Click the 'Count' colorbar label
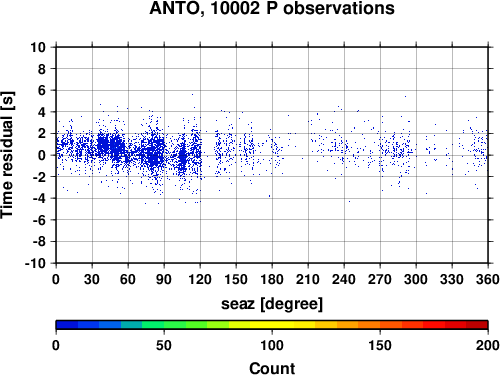Viewport: 500px width, 375px height. point(272,368)
